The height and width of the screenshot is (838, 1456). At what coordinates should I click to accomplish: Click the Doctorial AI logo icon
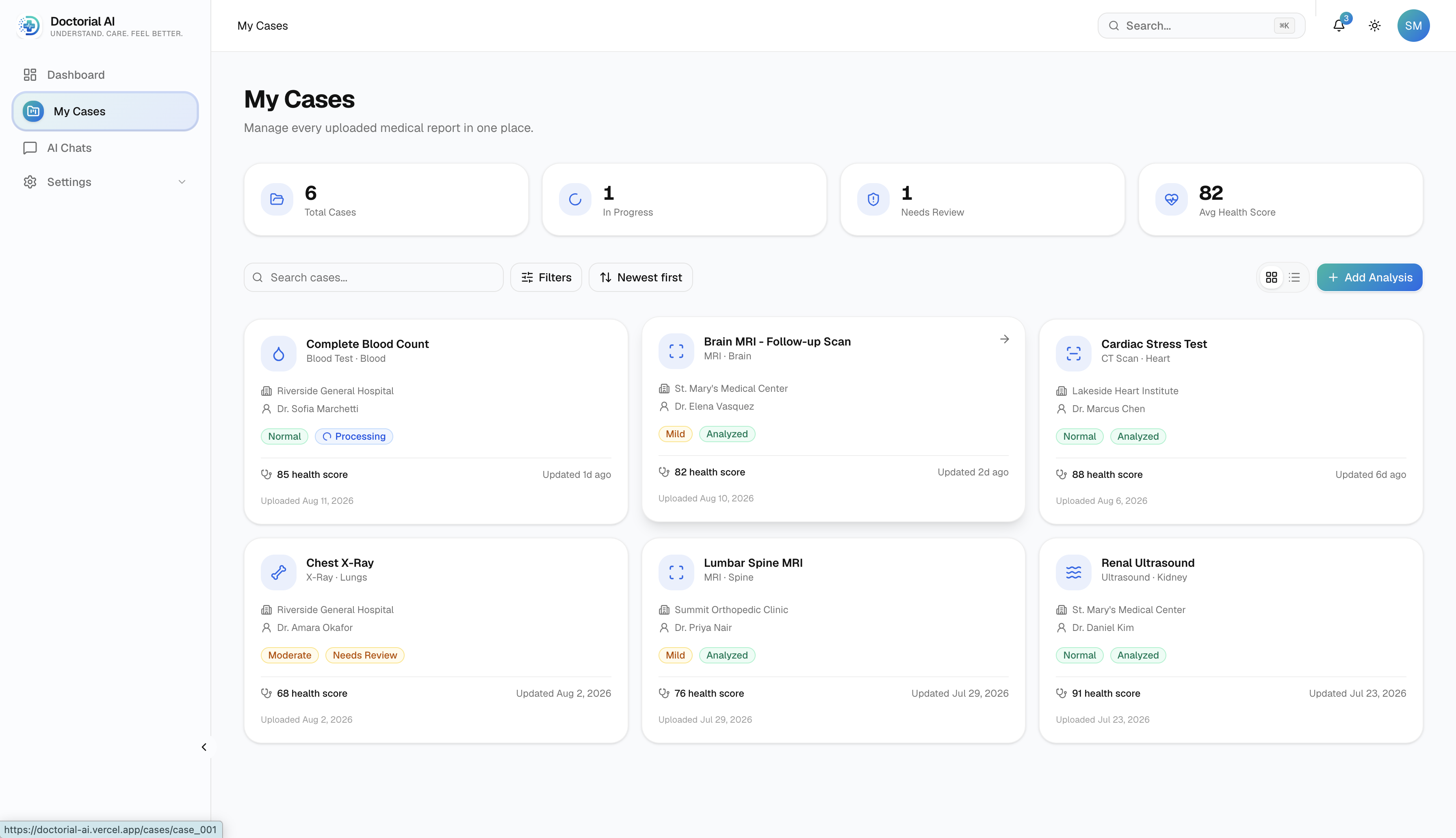29,26
